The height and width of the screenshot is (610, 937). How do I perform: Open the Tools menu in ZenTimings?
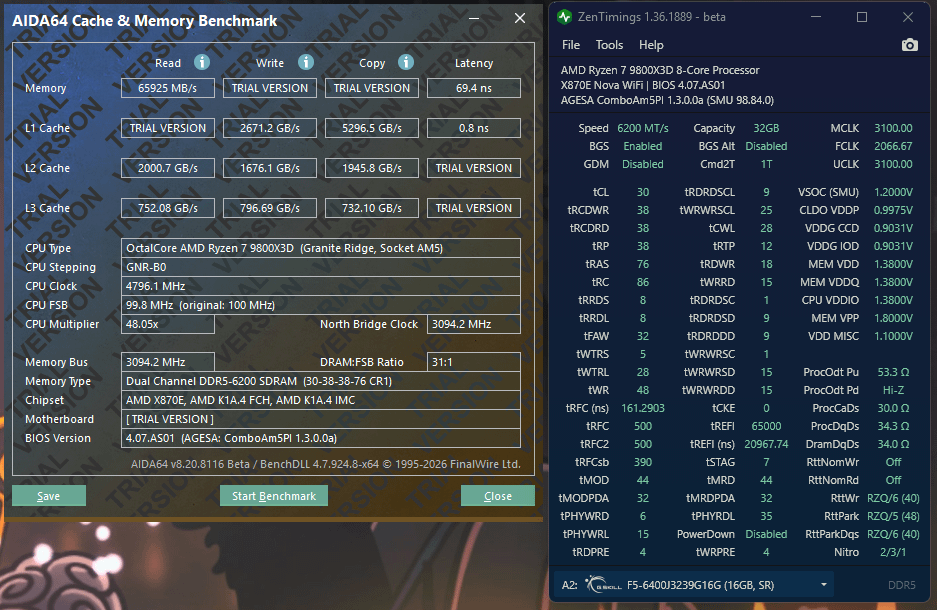click(609, 45)
